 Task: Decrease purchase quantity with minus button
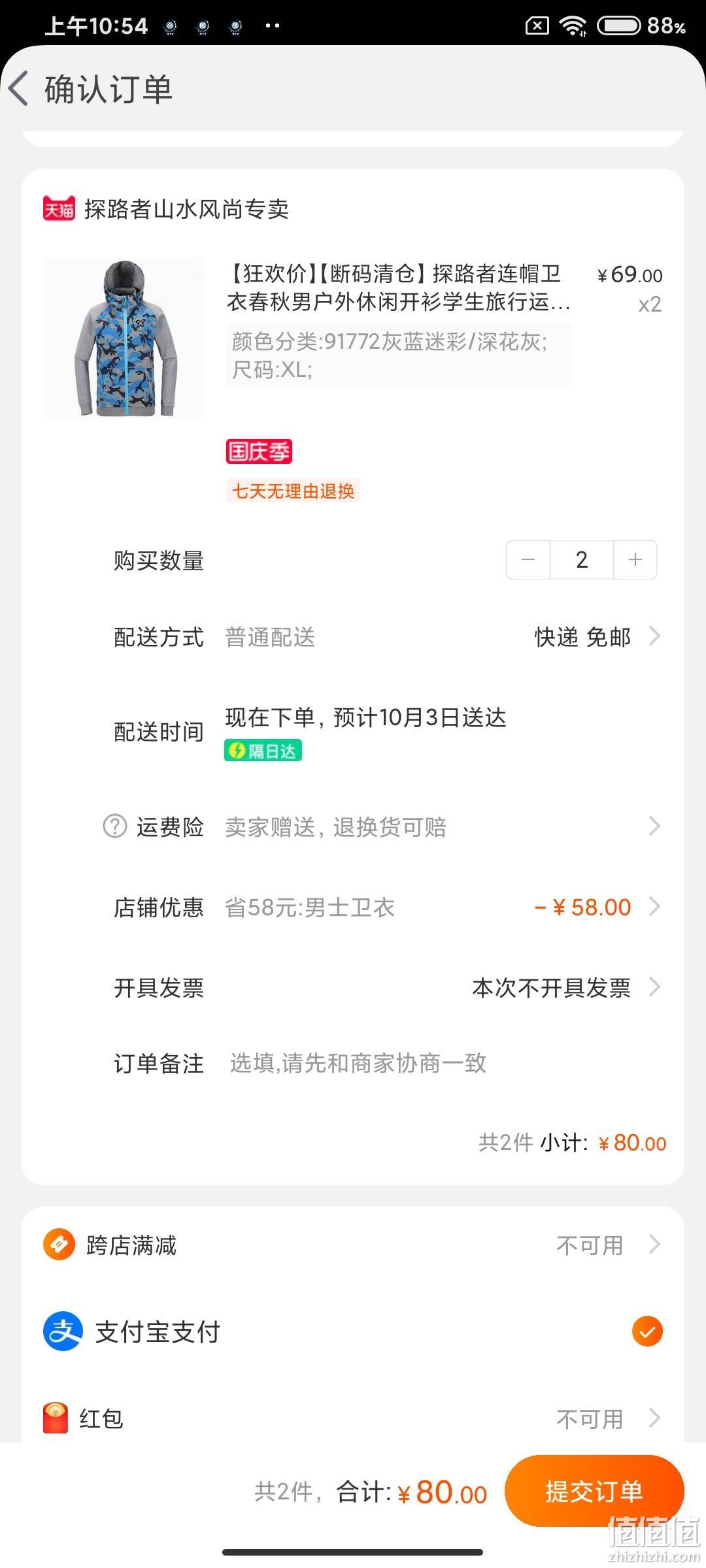click(x=528, y=560)
